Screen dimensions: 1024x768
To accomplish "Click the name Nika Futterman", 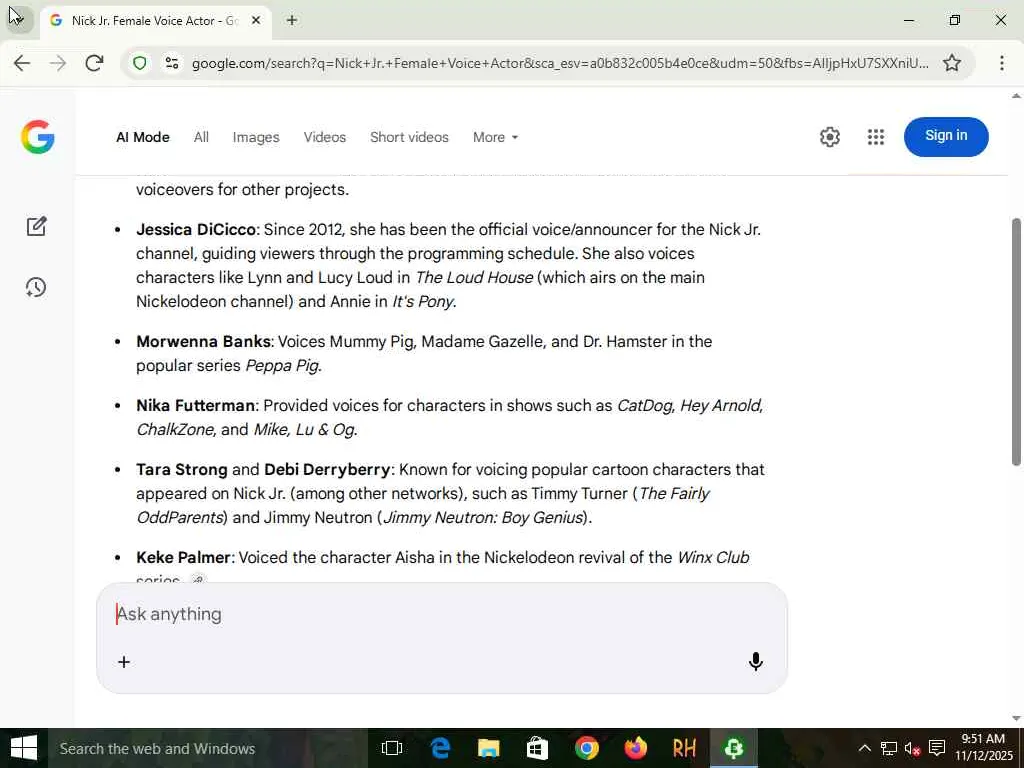I will [195, 406].
